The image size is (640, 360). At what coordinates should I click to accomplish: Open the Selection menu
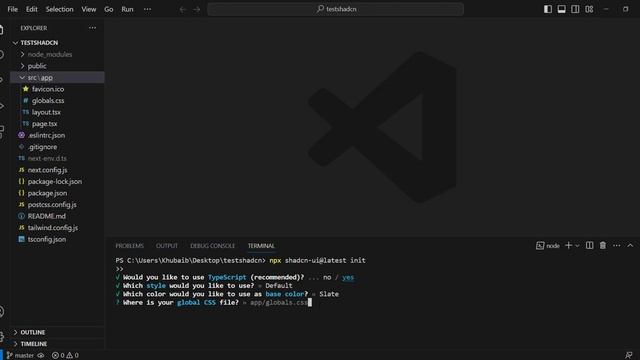pyautogui.click(x=59, y=9)
